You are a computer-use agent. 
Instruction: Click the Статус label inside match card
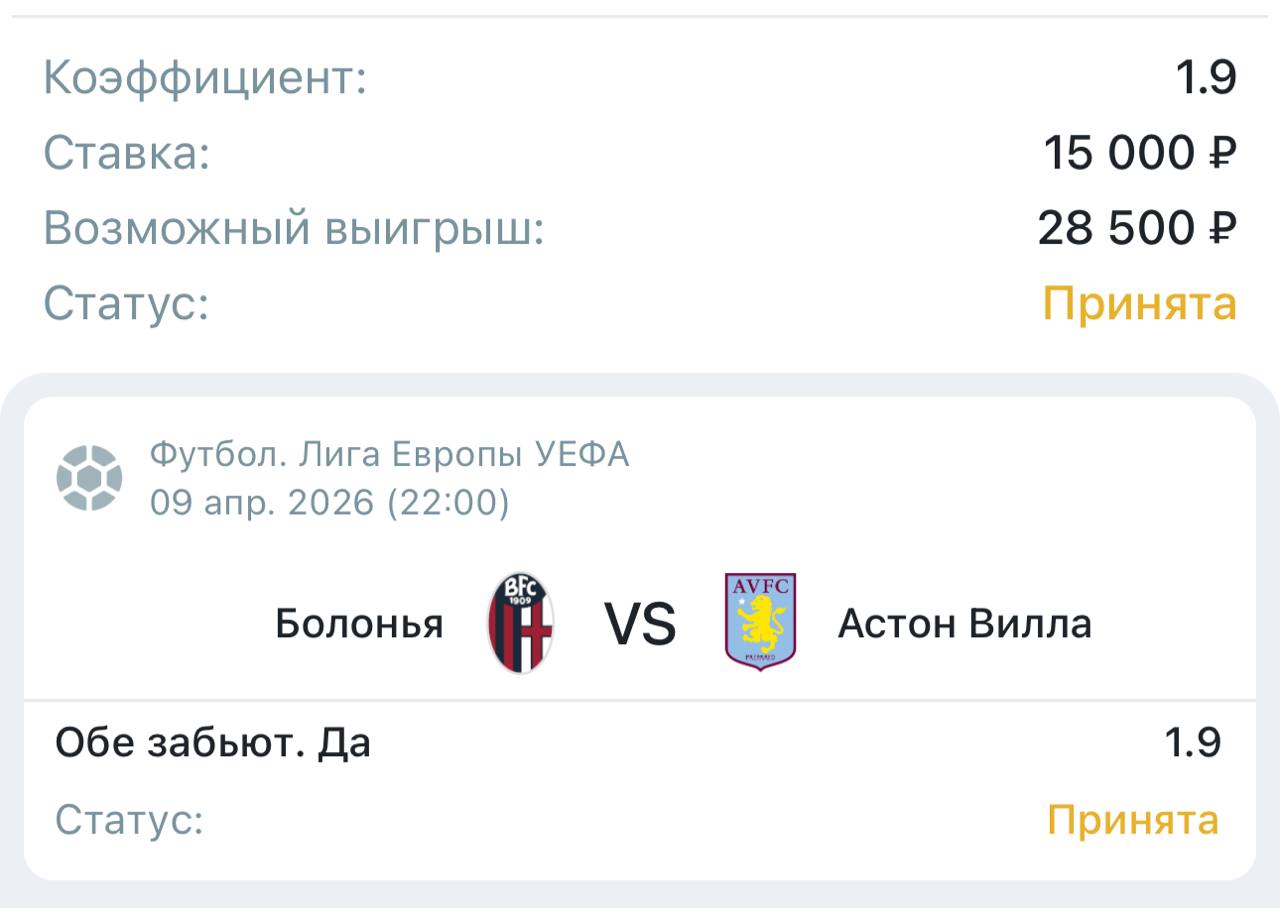coord(129,820)
